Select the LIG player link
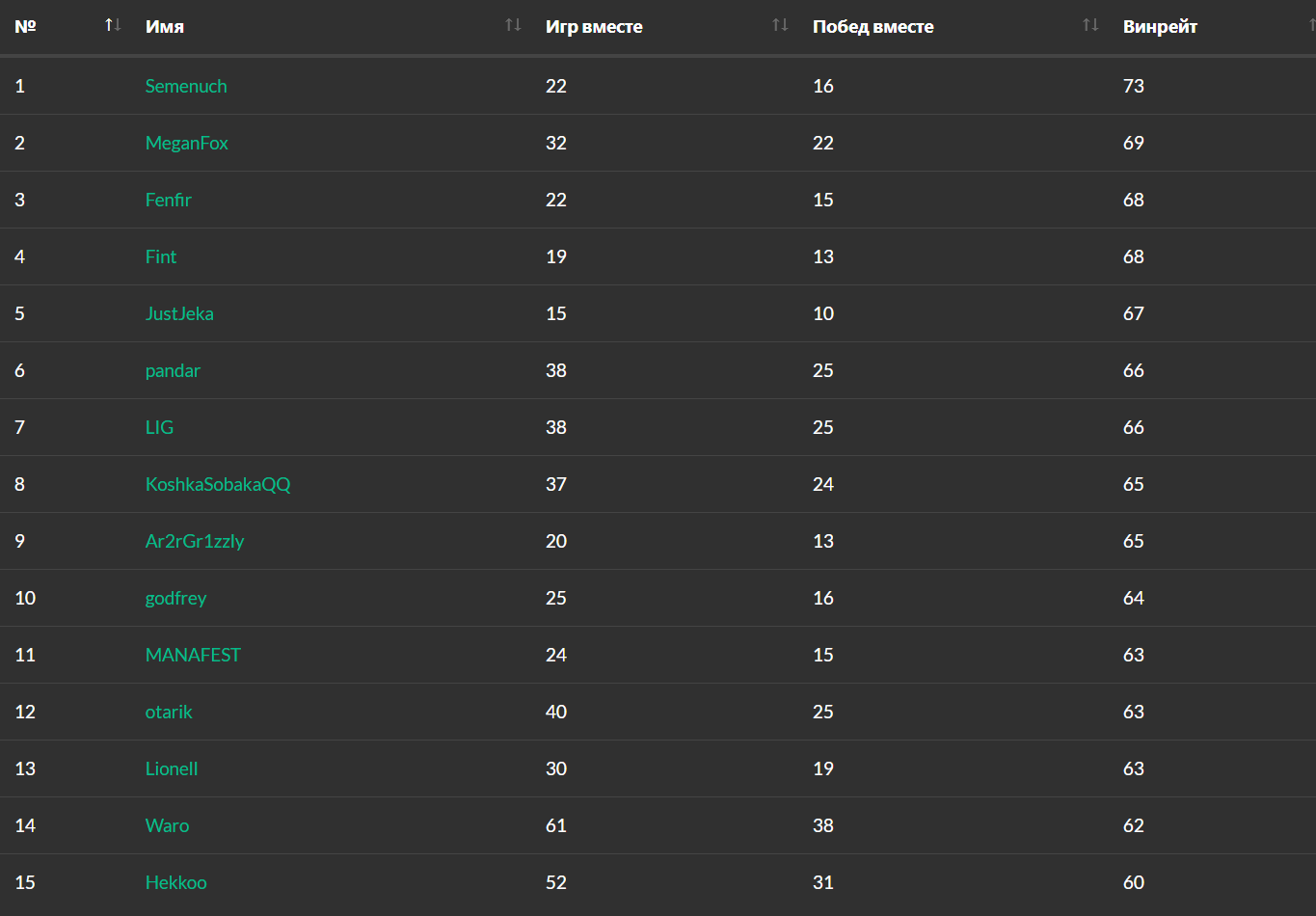The height and width of the screenshot is (916, 1316). point(159,427)
